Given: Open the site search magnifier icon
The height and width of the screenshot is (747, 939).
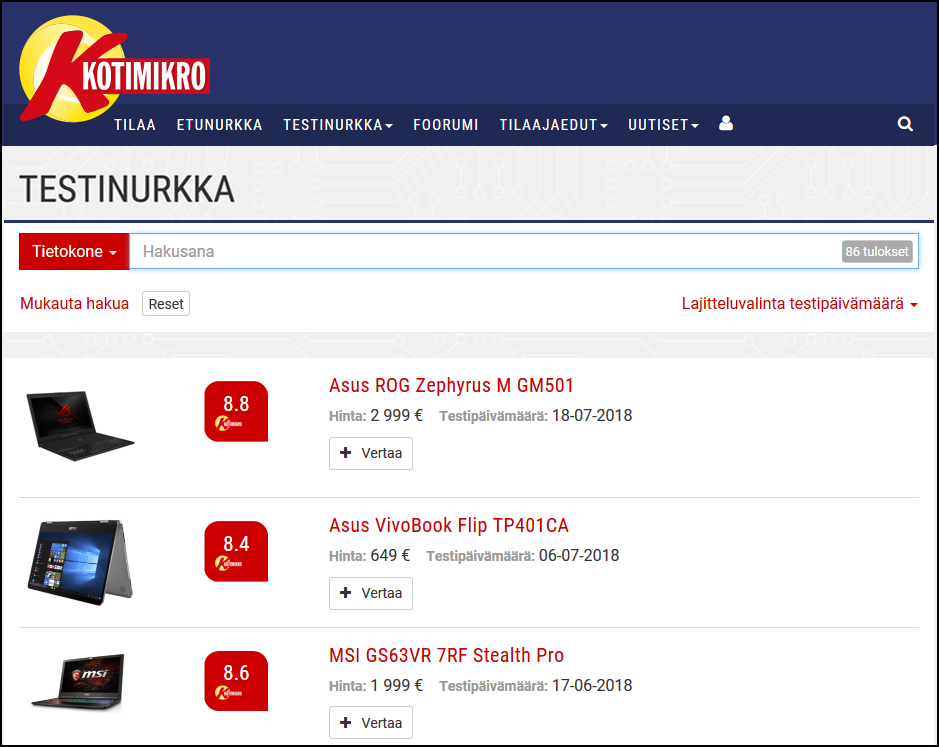Looking at the screenshot, I should pyautogui.click(x=904, y=124).
